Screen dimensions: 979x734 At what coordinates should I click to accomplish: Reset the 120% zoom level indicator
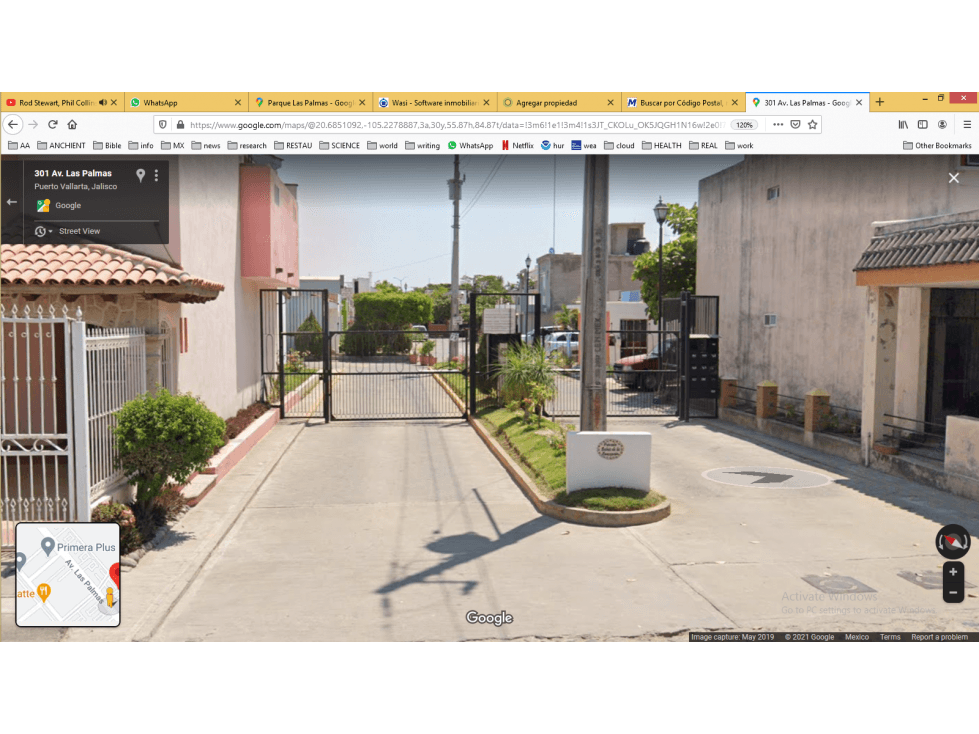click(744, 125)
